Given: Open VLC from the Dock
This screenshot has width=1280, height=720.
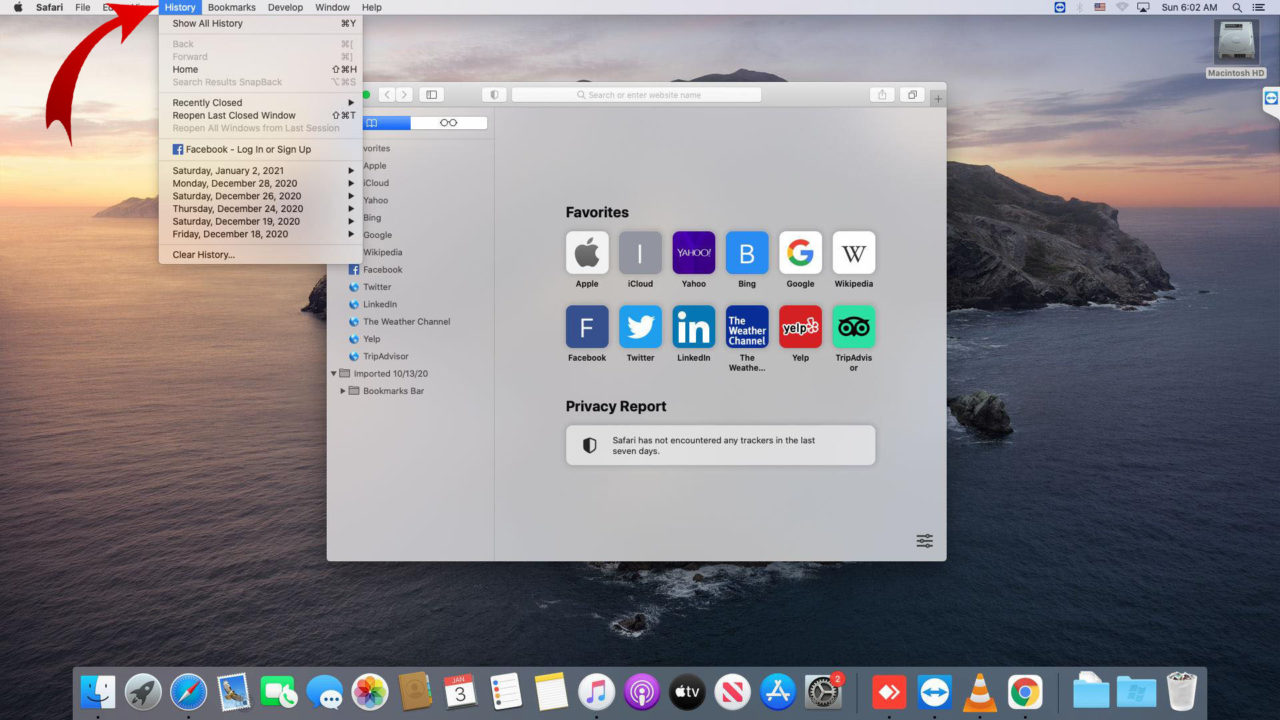Looking at the screenshot, I should click(x=980, y=691).
